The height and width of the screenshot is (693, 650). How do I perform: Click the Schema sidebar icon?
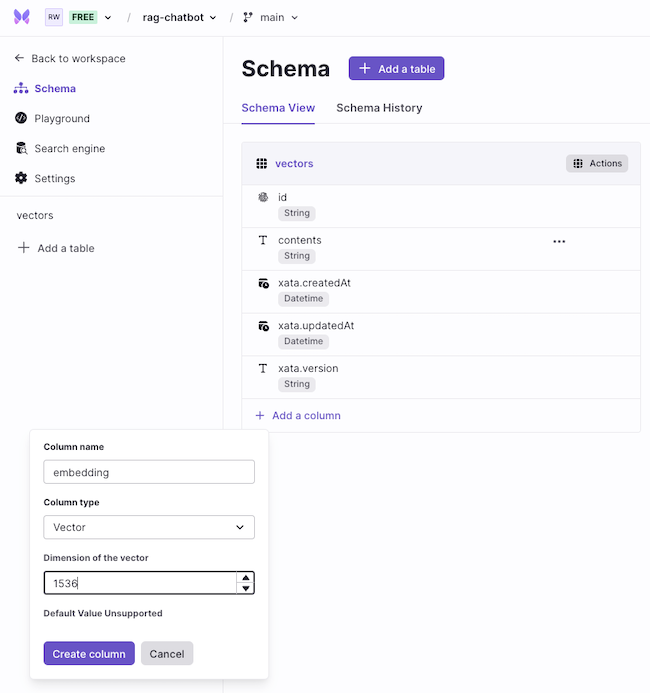click(21, 88)
